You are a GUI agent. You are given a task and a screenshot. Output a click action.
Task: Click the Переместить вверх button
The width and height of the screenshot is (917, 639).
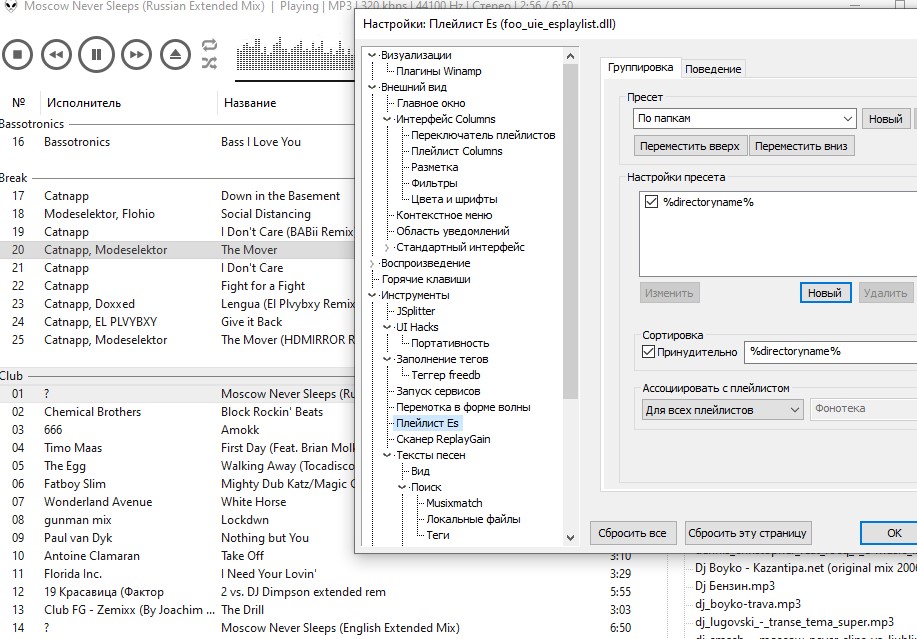(x=690, y=146)
